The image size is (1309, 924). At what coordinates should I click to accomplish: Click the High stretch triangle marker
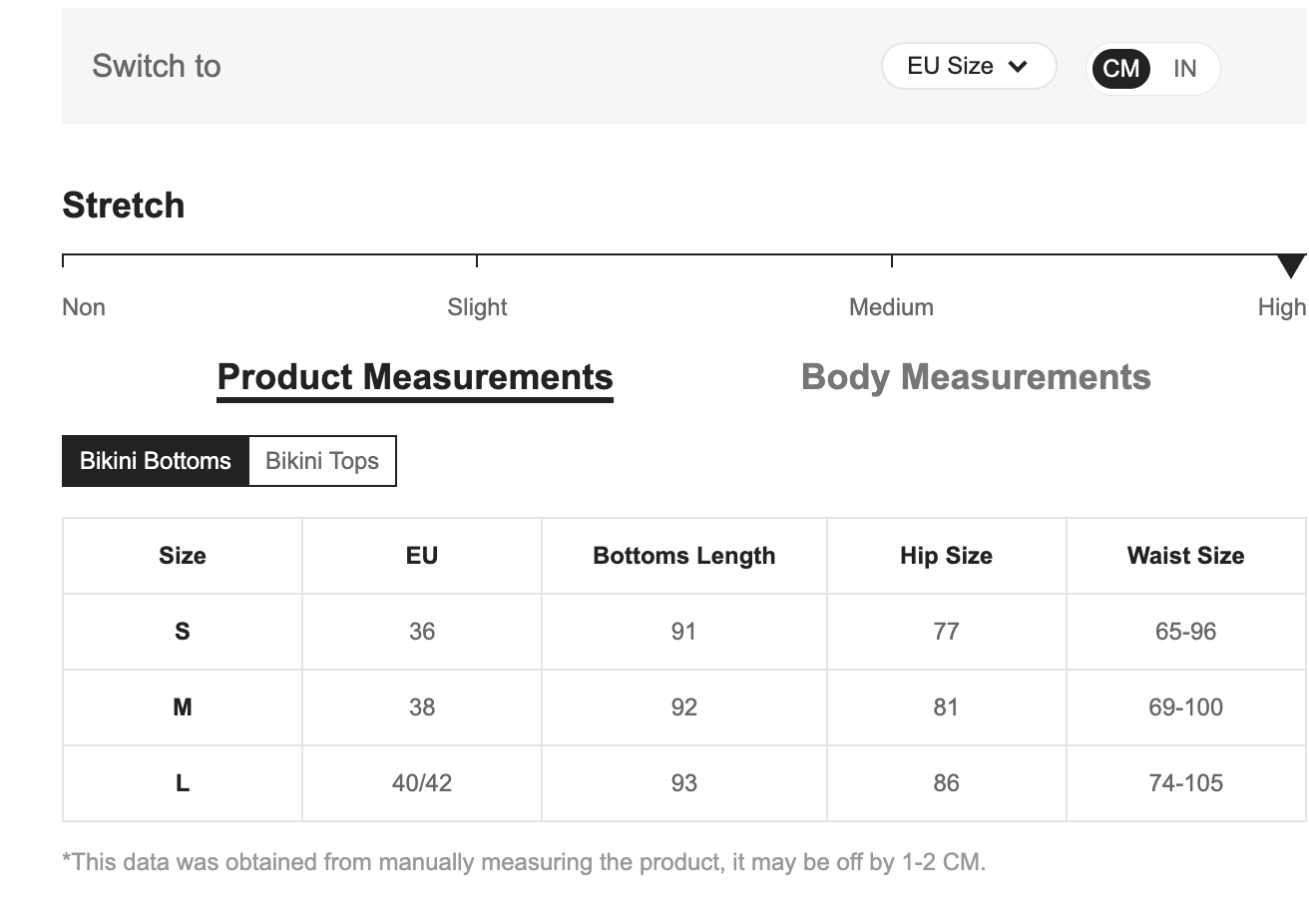tap(1290, 265)
